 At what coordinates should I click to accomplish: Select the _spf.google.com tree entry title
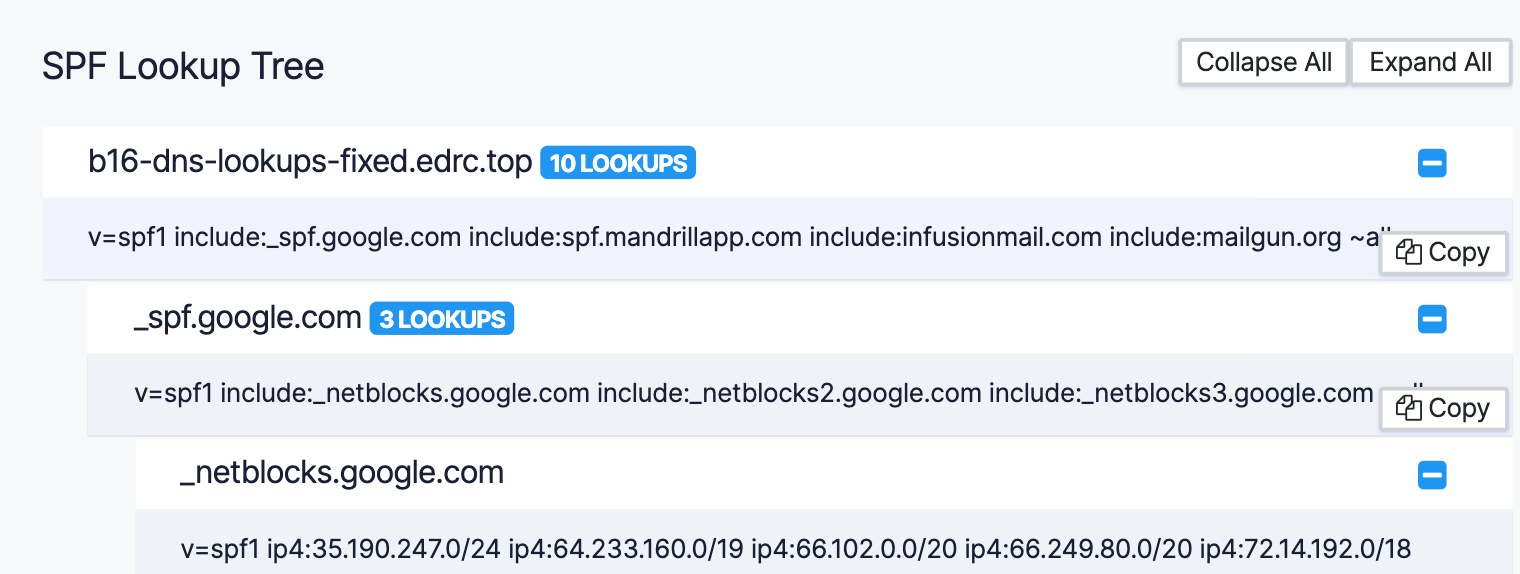pos(247,318)
